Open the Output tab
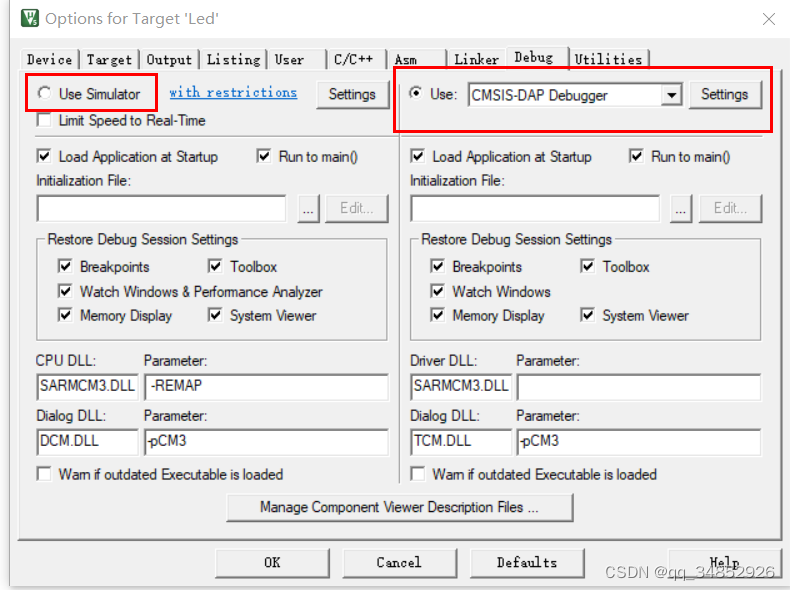 [169, 59]
